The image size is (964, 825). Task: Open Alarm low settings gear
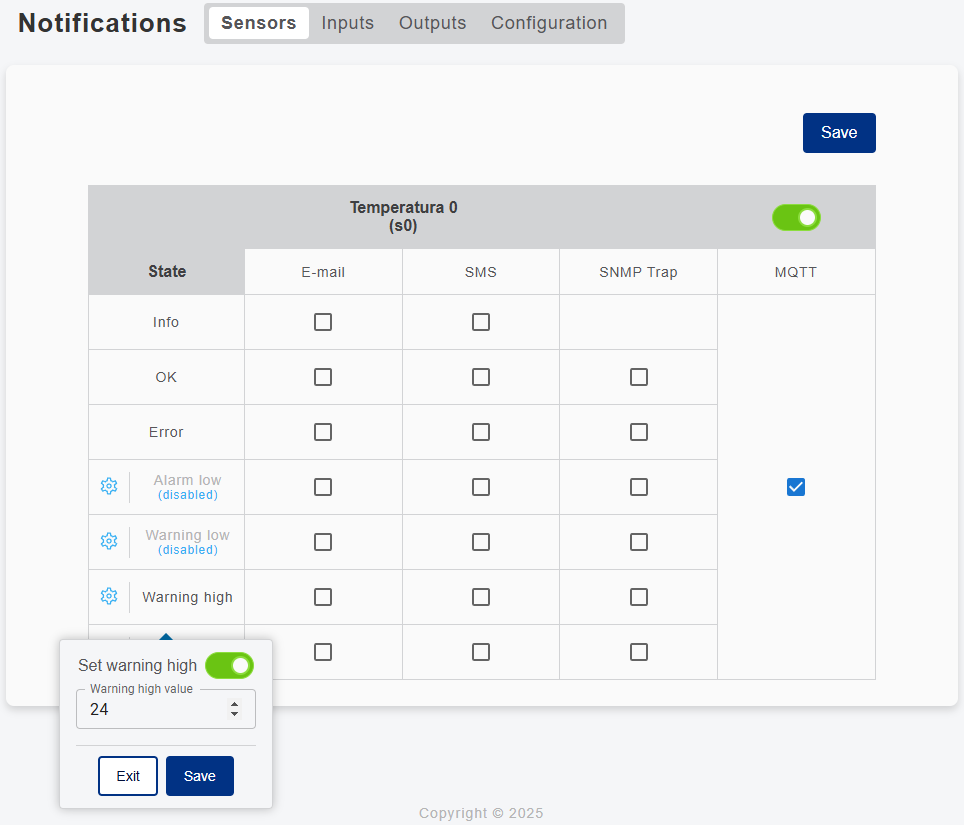(109, 486)
